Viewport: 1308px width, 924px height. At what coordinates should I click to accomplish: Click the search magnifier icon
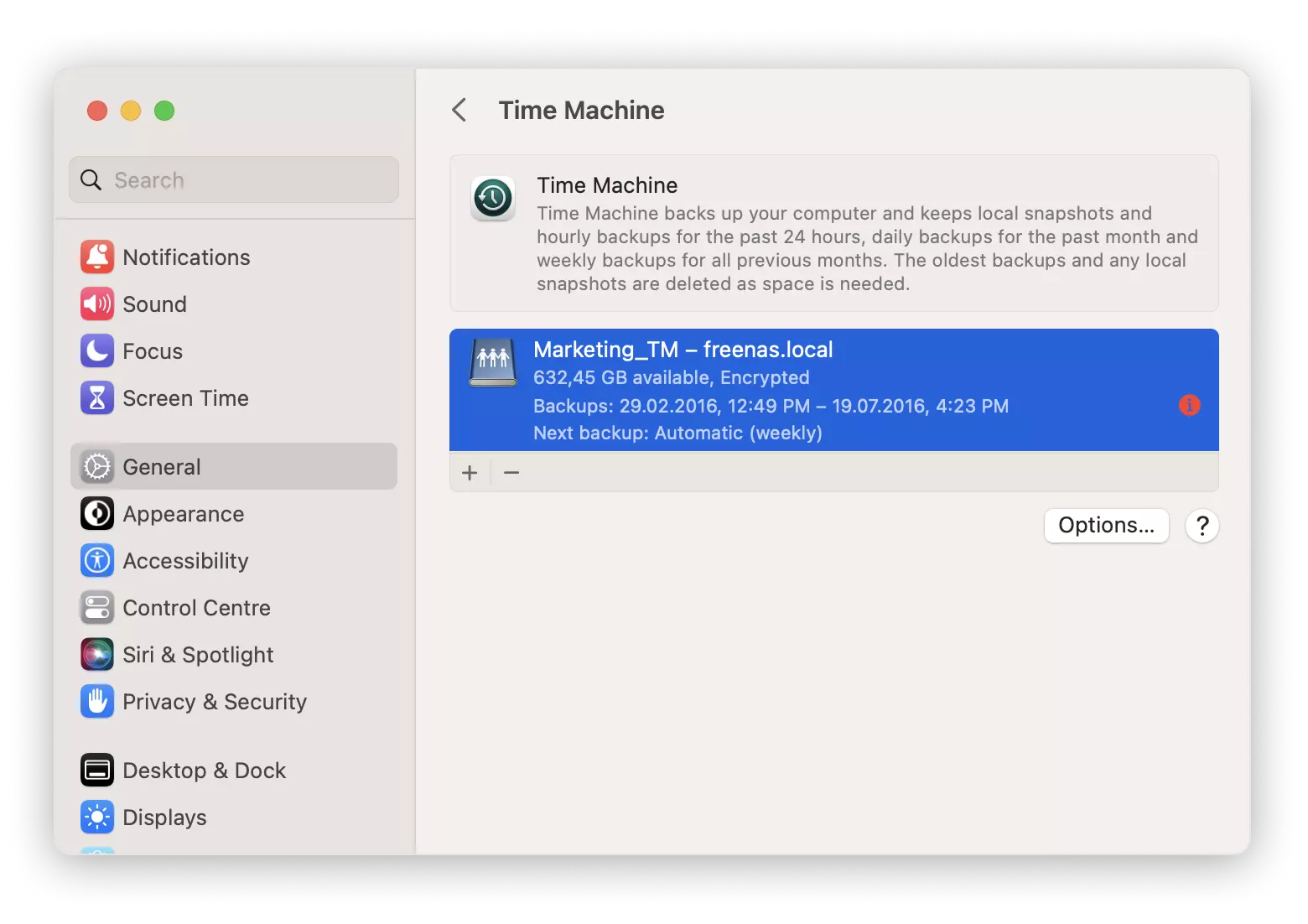point(91,179)
